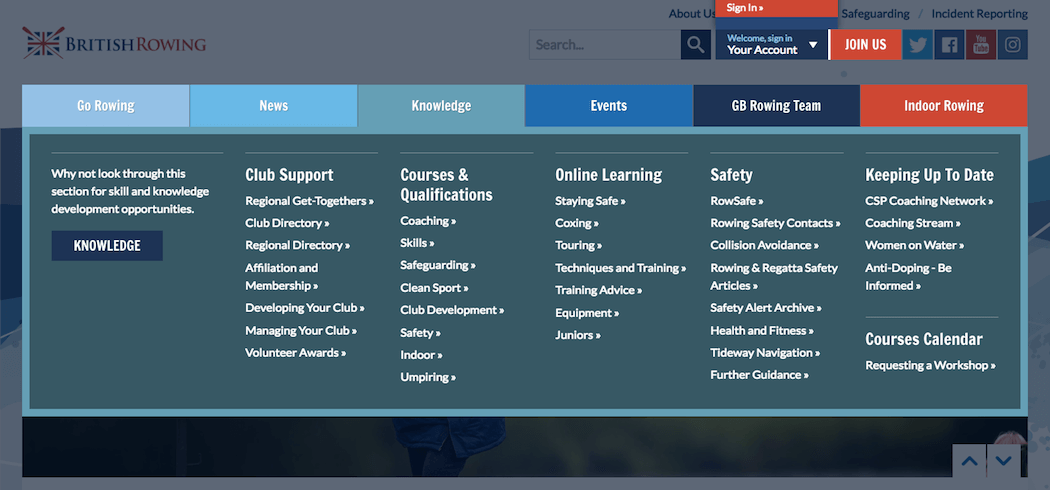Click the dark KNOWLEDGE button
The image size is (1050, 490).
107,246
